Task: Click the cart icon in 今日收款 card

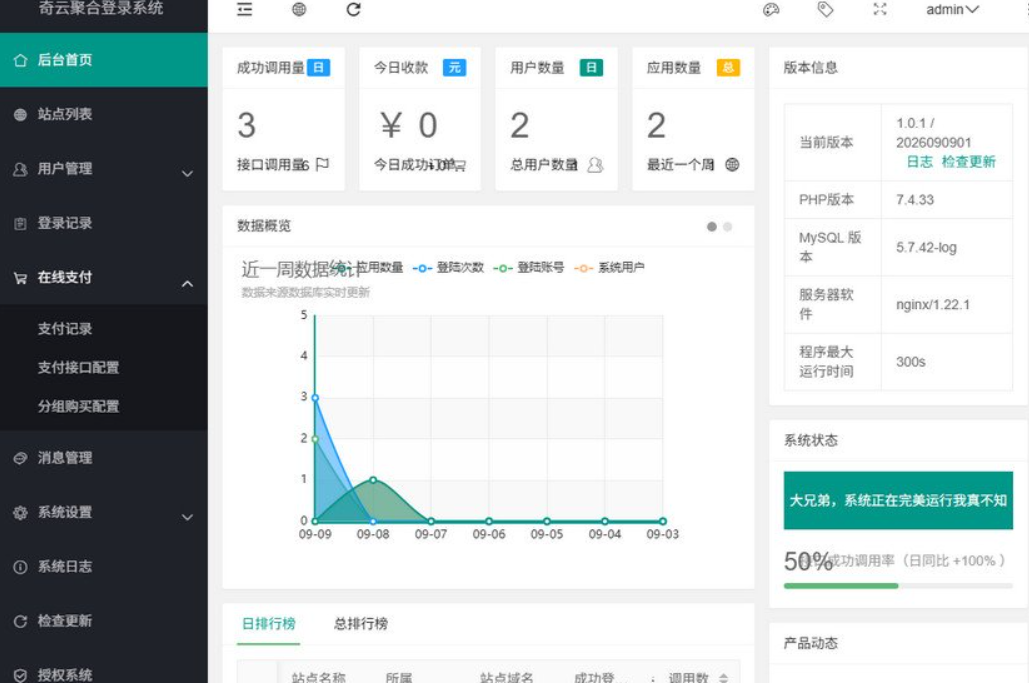Action: (x=459, y=165)
